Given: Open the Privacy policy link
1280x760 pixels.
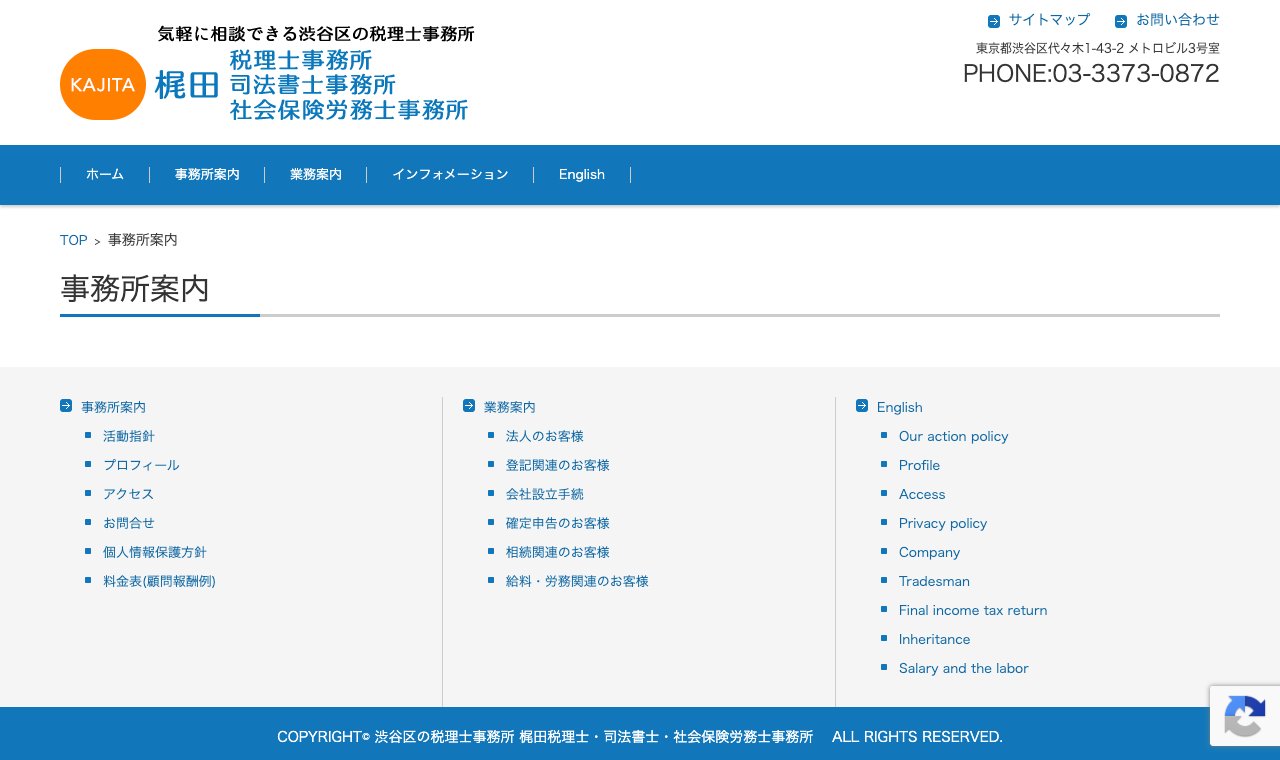Looking at the screenshot, I should [943, 523].
